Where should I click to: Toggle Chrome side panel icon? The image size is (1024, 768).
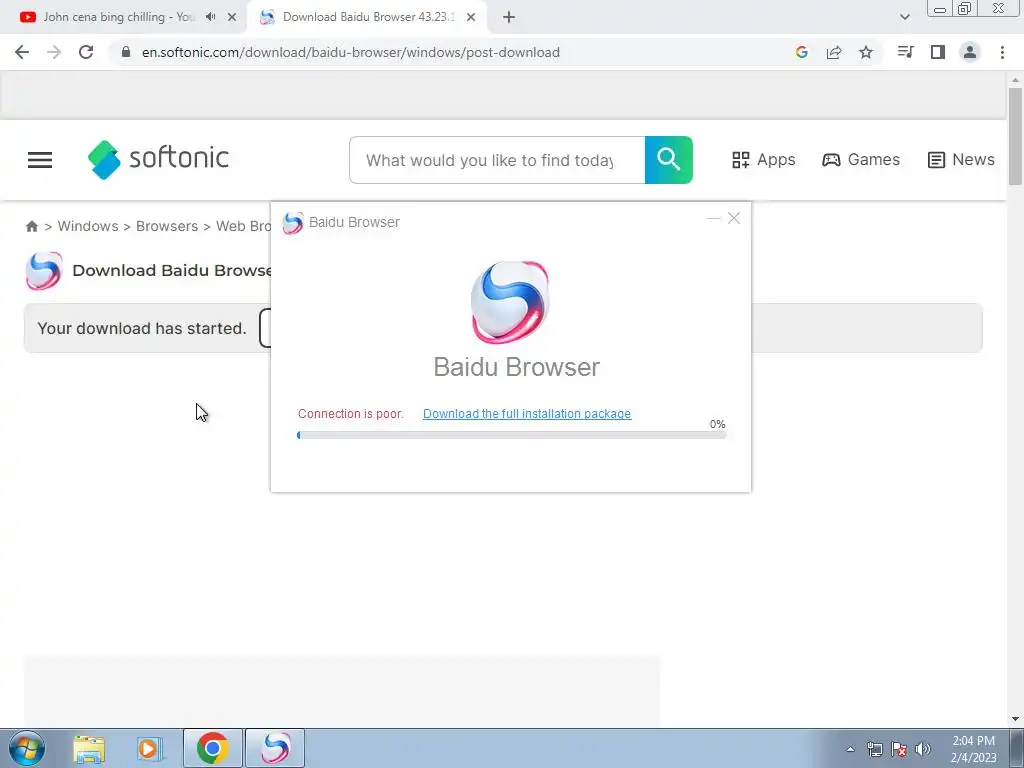click(x=938, y=52)
